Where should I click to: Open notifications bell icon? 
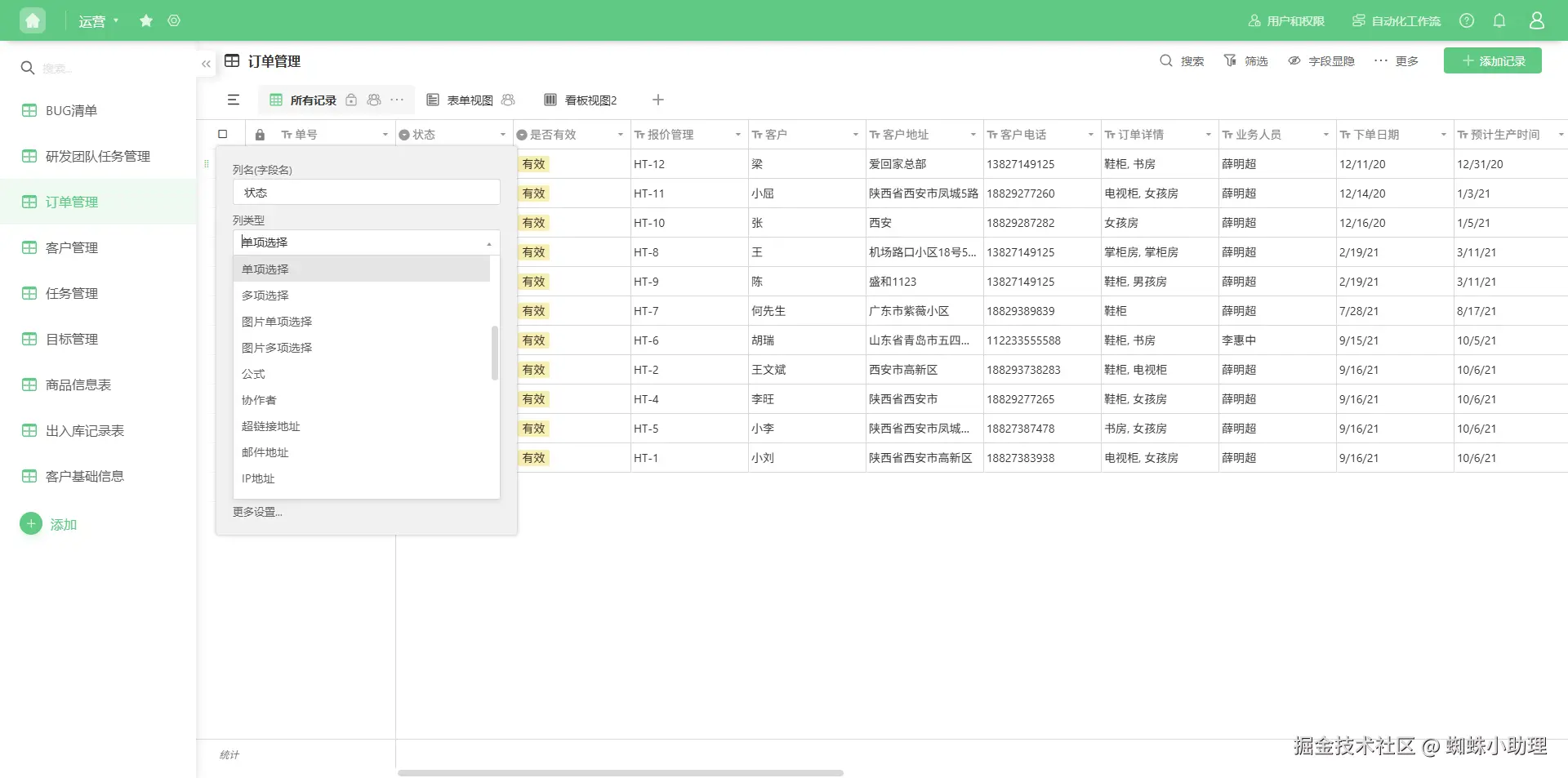point(1499,20)
